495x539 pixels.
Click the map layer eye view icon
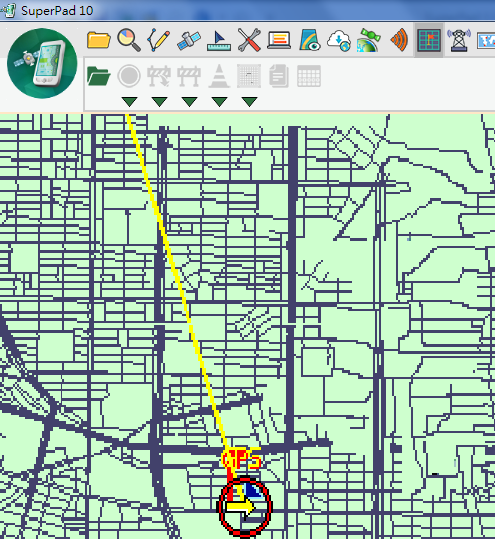click(309, 40)
